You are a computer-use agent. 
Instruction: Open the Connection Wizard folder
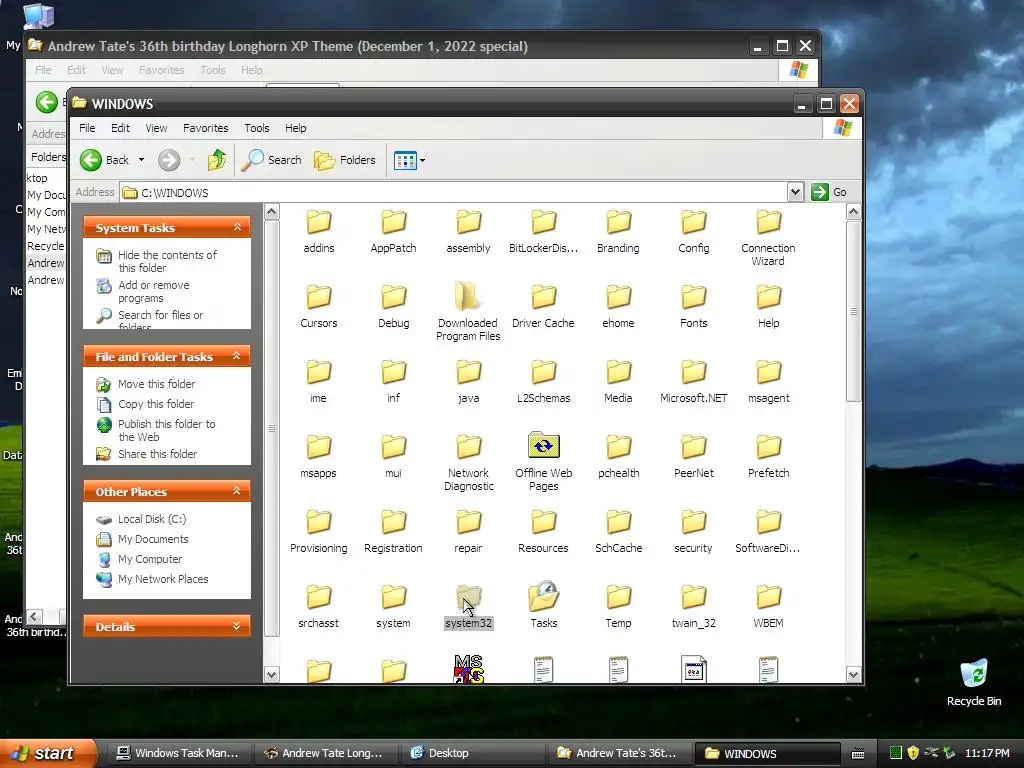click(768, 238)
